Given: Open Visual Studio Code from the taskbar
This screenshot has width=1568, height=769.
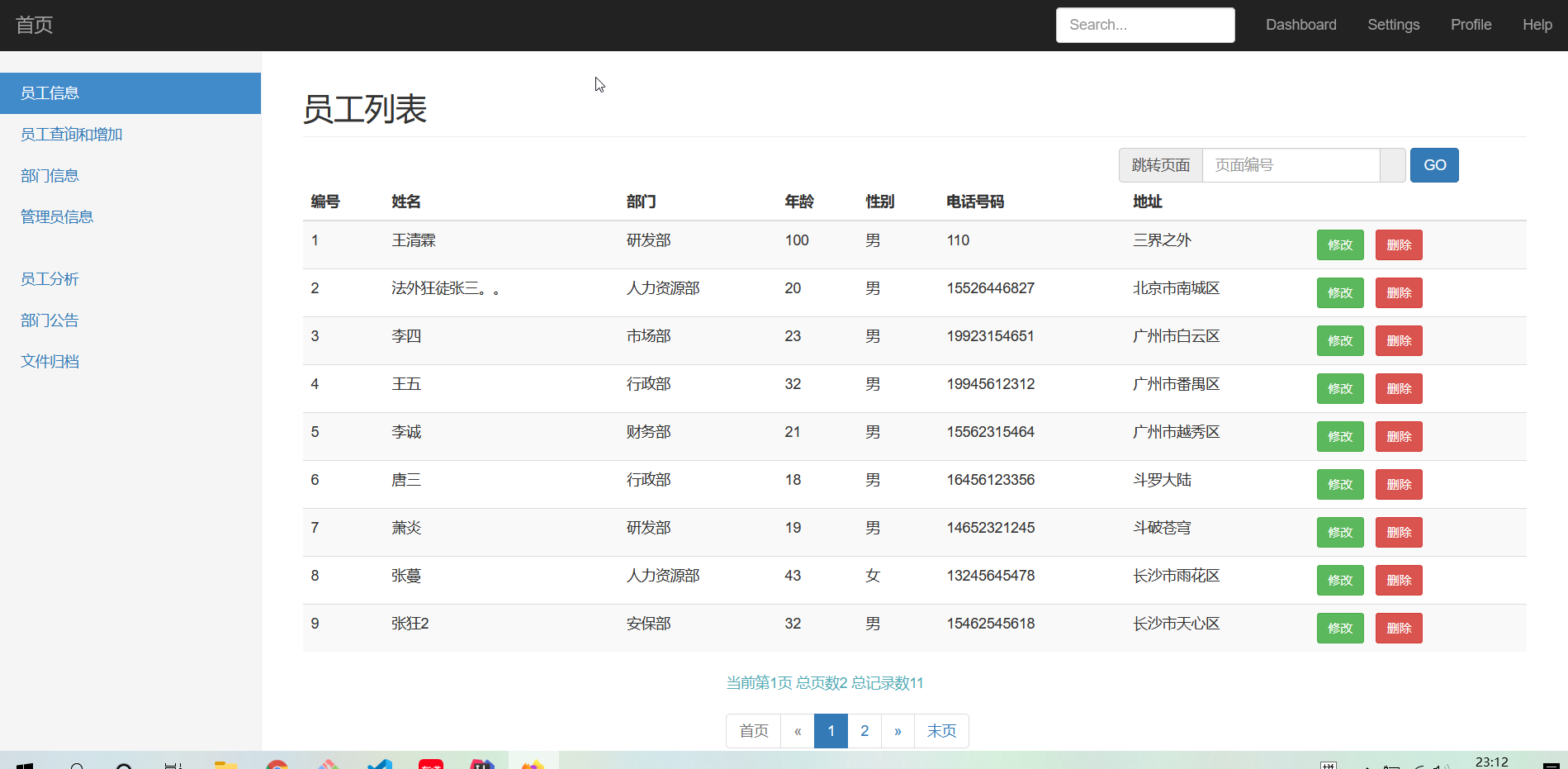Looking at the screenshot, I should (380, 765).
